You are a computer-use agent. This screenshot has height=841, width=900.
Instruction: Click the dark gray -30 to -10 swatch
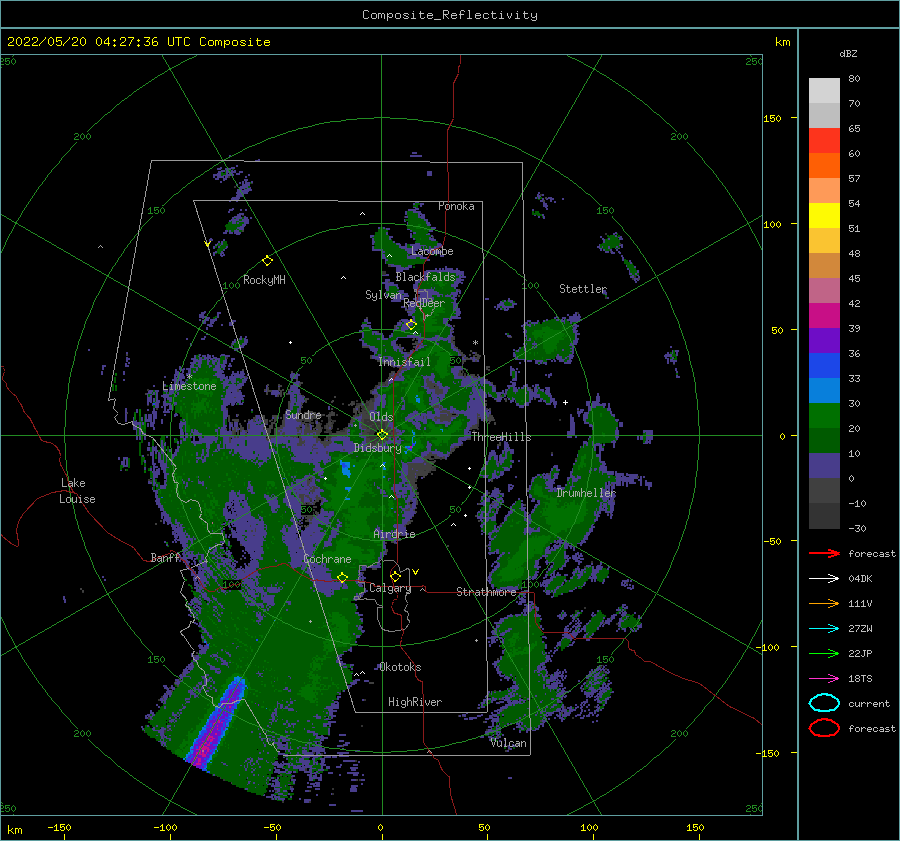(x=824, y=516)
